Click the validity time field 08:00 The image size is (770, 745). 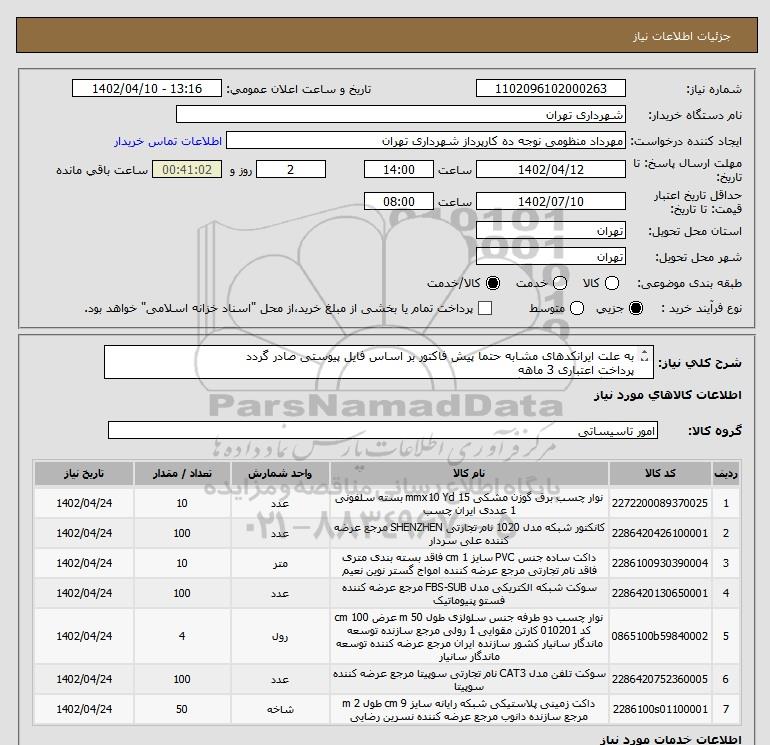coord(399,201)
